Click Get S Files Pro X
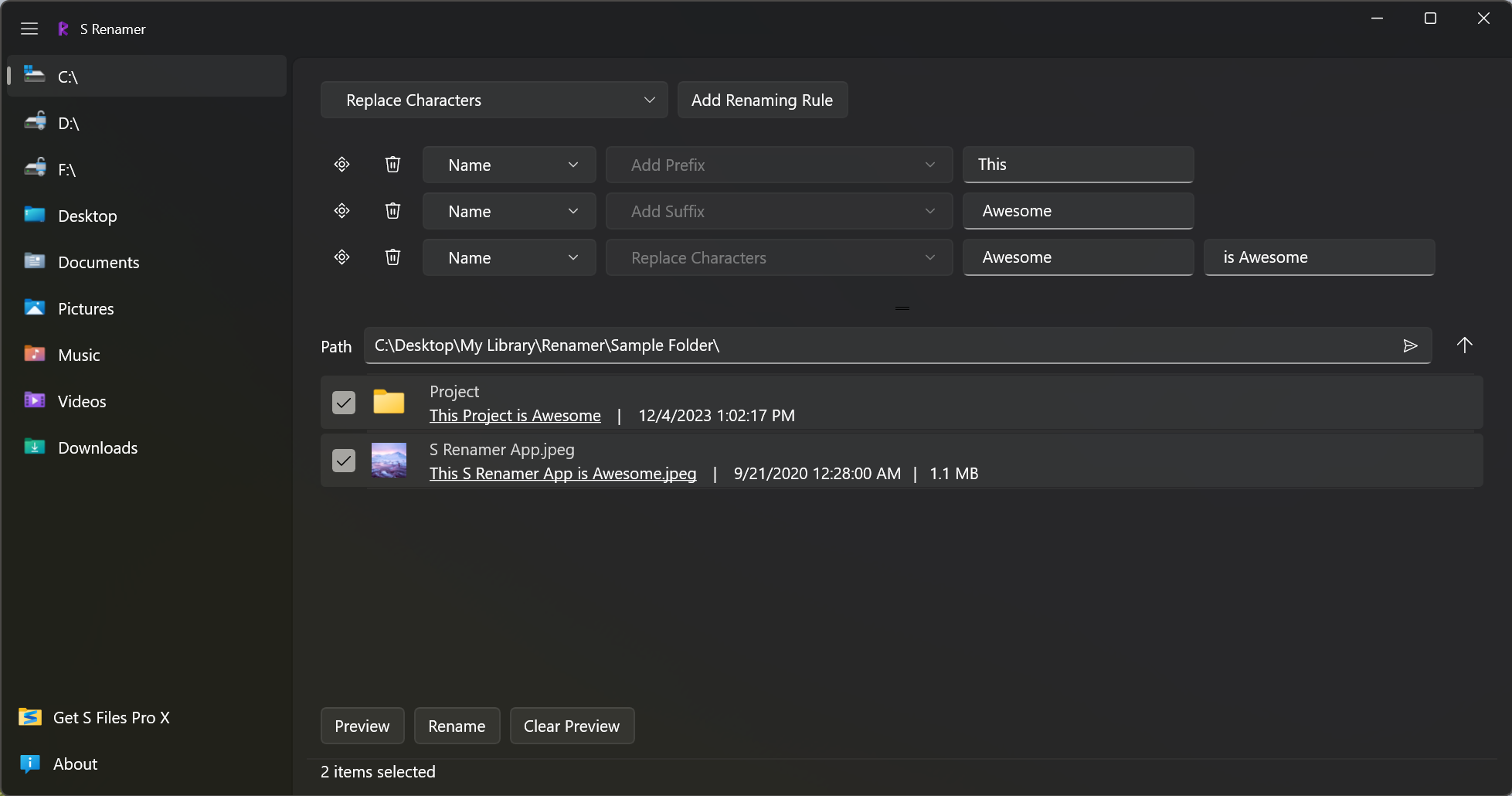Screen dimensions: 1512x796 pyautogui.click(x=147, y=717)
